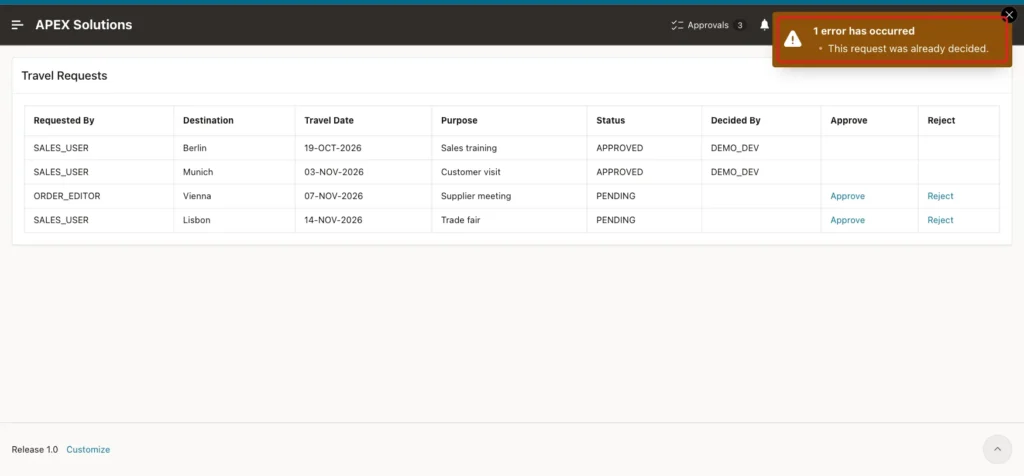This screenshot has height=476, width=1024.
Task: Open the Approvals link in the header
Action: (x=708, y=25)
